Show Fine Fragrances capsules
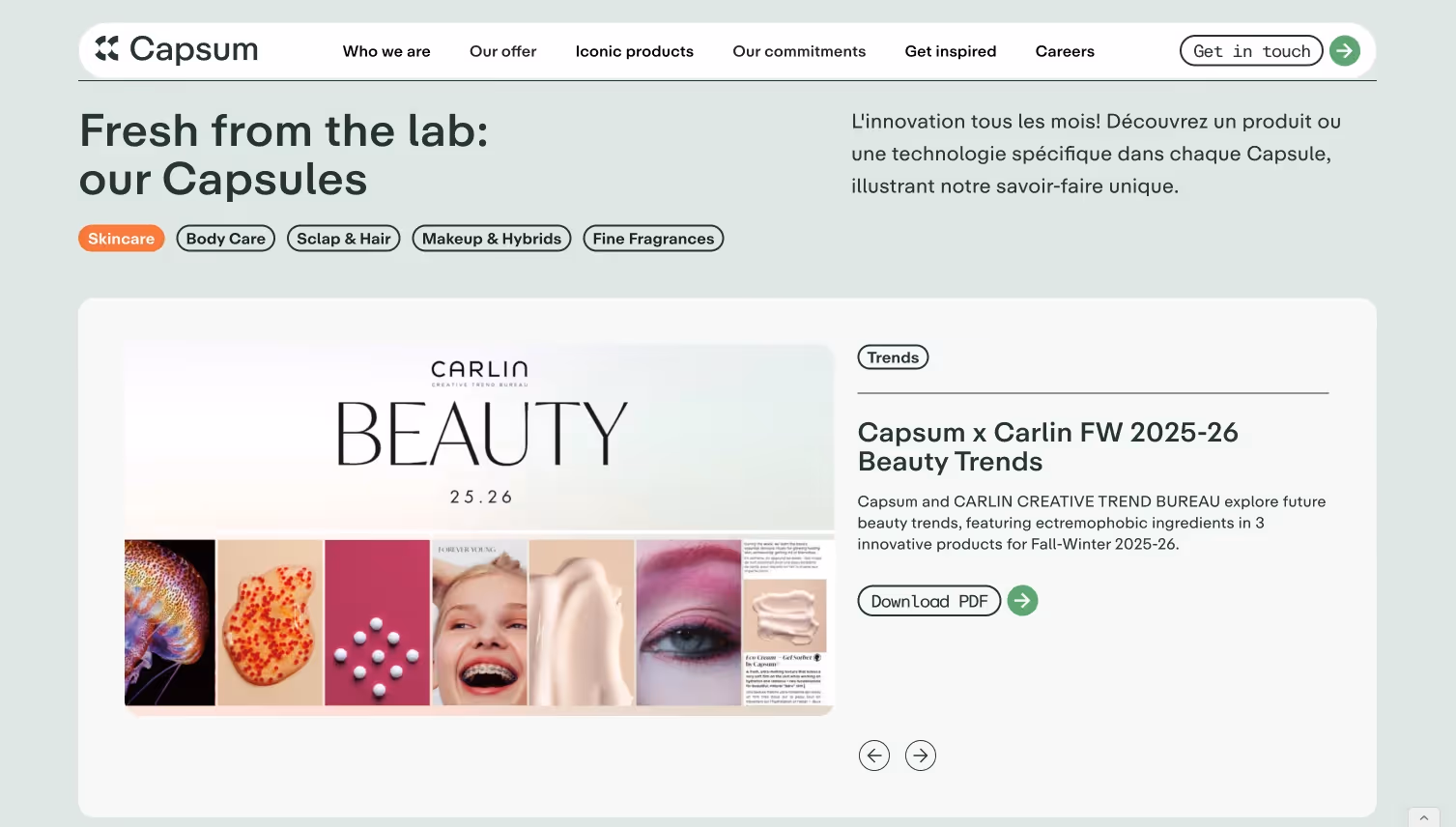The width and height of the screenshot is (1456, 827). (x=653, y=239)
